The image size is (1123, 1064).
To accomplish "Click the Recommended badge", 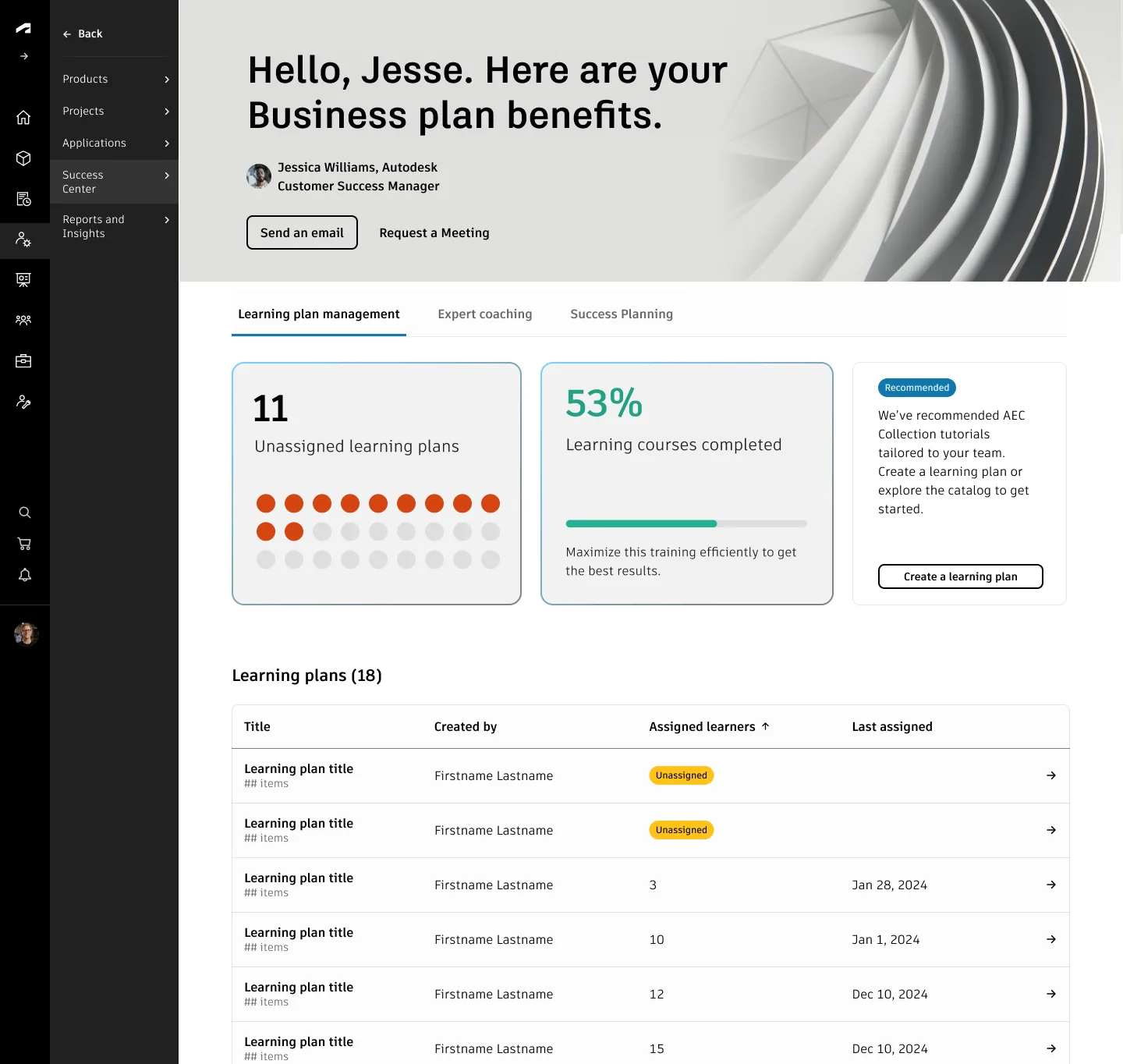I will [x=917, y=388].
